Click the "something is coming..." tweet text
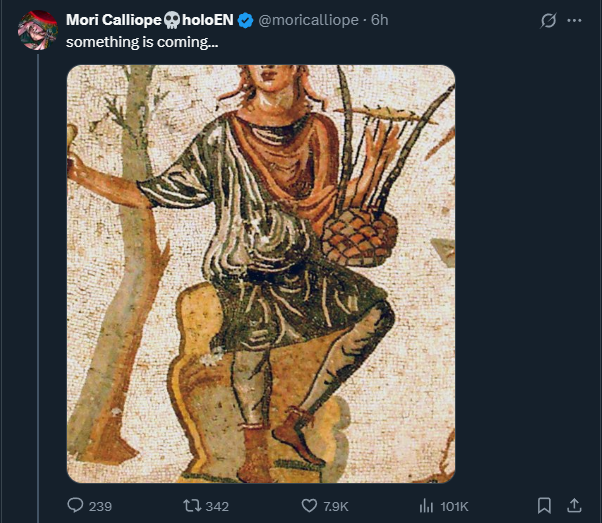This screenshot has height=523, width=602. pos(142,43)
